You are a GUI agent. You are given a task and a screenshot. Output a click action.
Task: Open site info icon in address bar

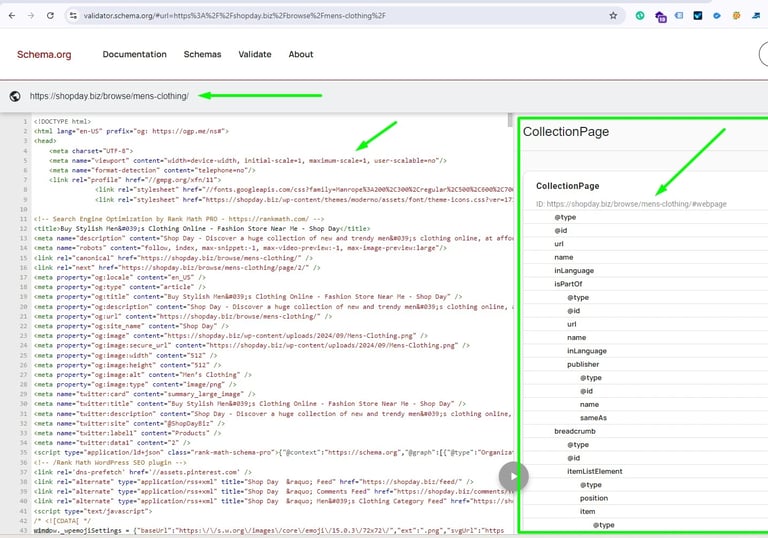tap(73, 16)
